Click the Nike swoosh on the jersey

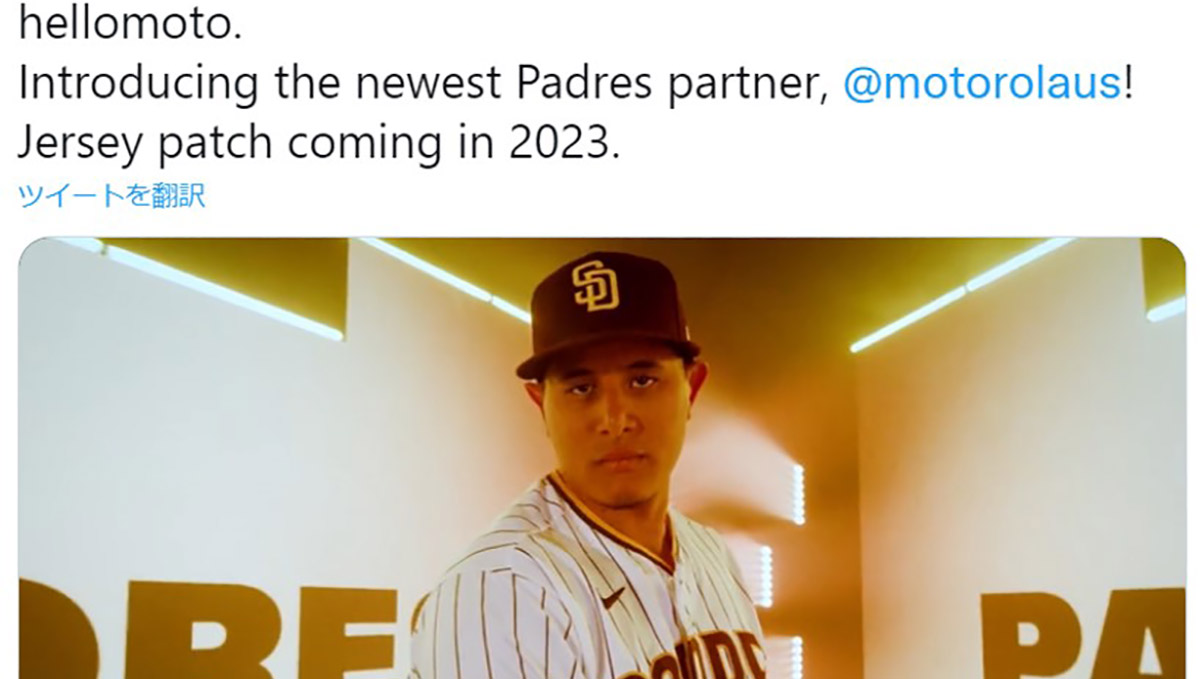tap(612, 597)
